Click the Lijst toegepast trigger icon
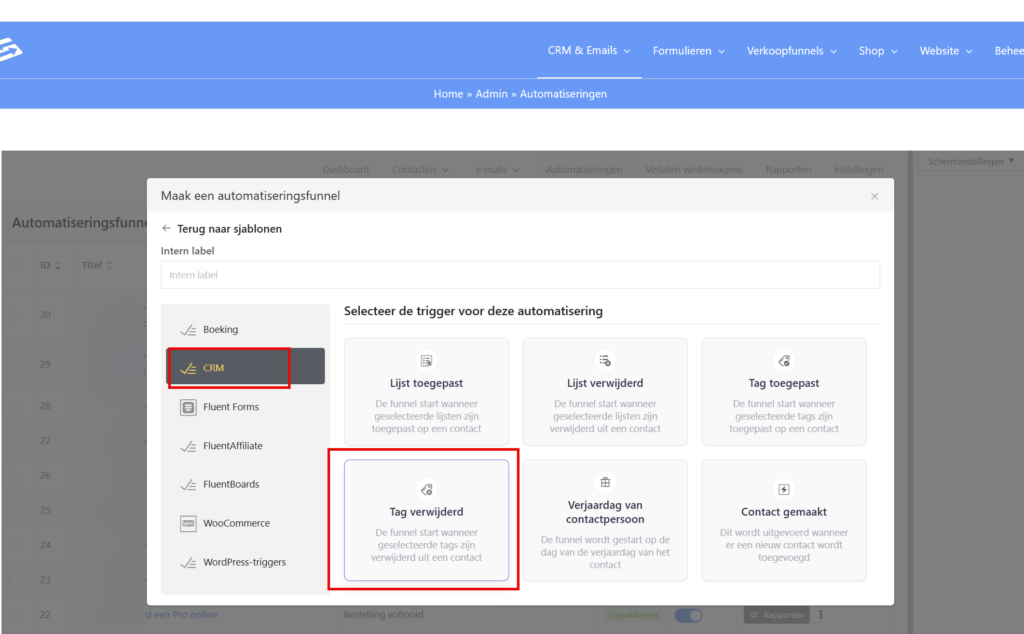Image resolution: width=1024 pixels, height=634 pixels. click(x=426, y=360)
